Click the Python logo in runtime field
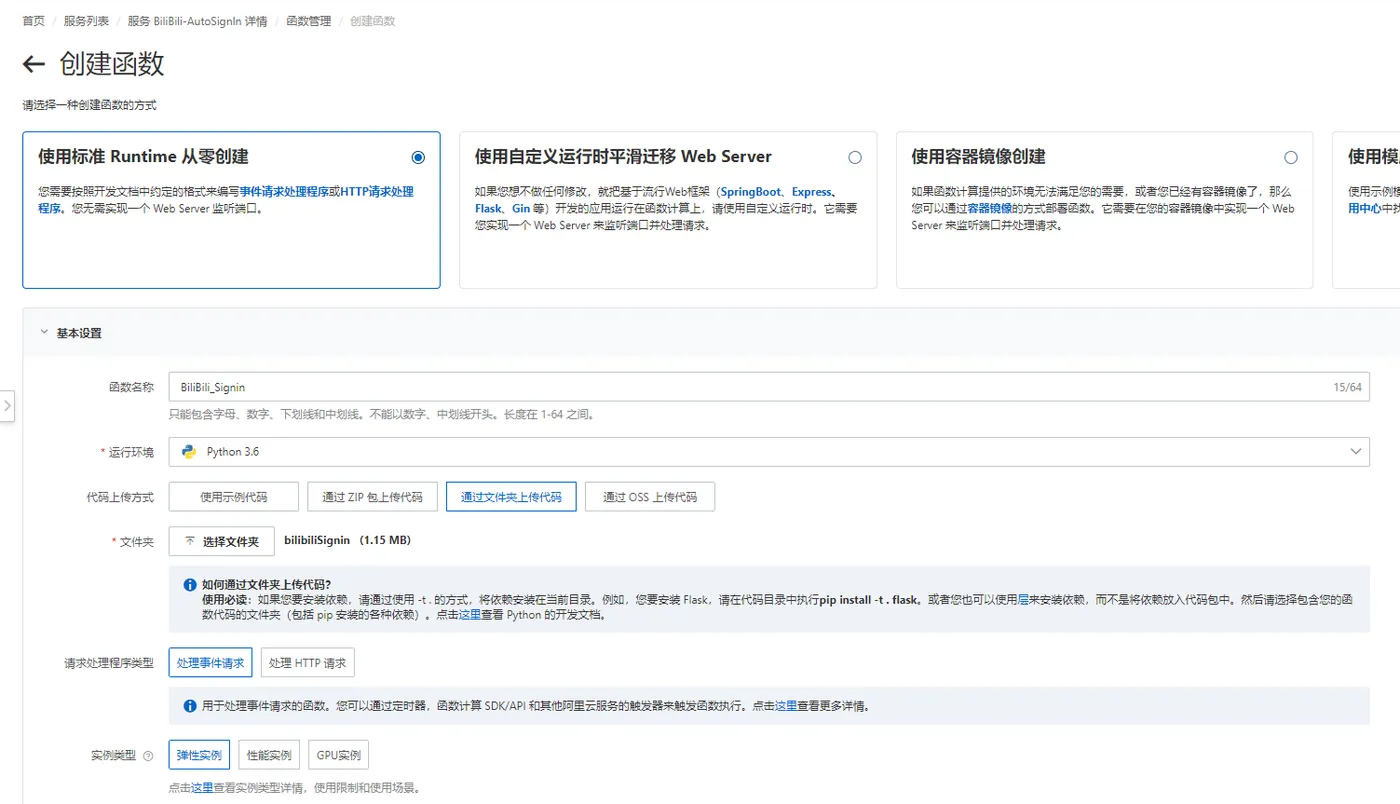 pyautogui.click(x=189, y=451)
